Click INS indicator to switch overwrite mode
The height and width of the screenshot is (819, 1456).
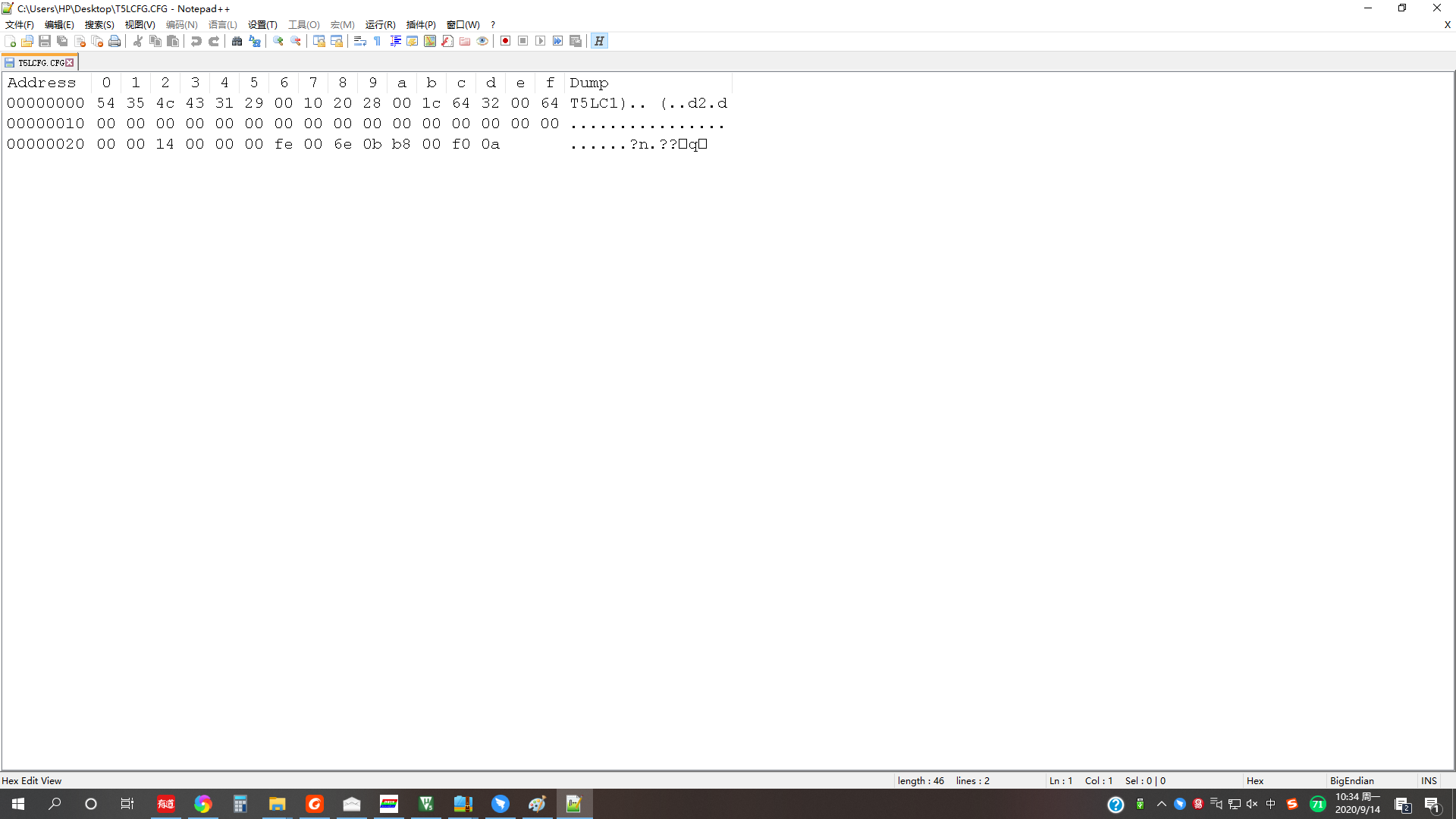[x=1429, y=780]
